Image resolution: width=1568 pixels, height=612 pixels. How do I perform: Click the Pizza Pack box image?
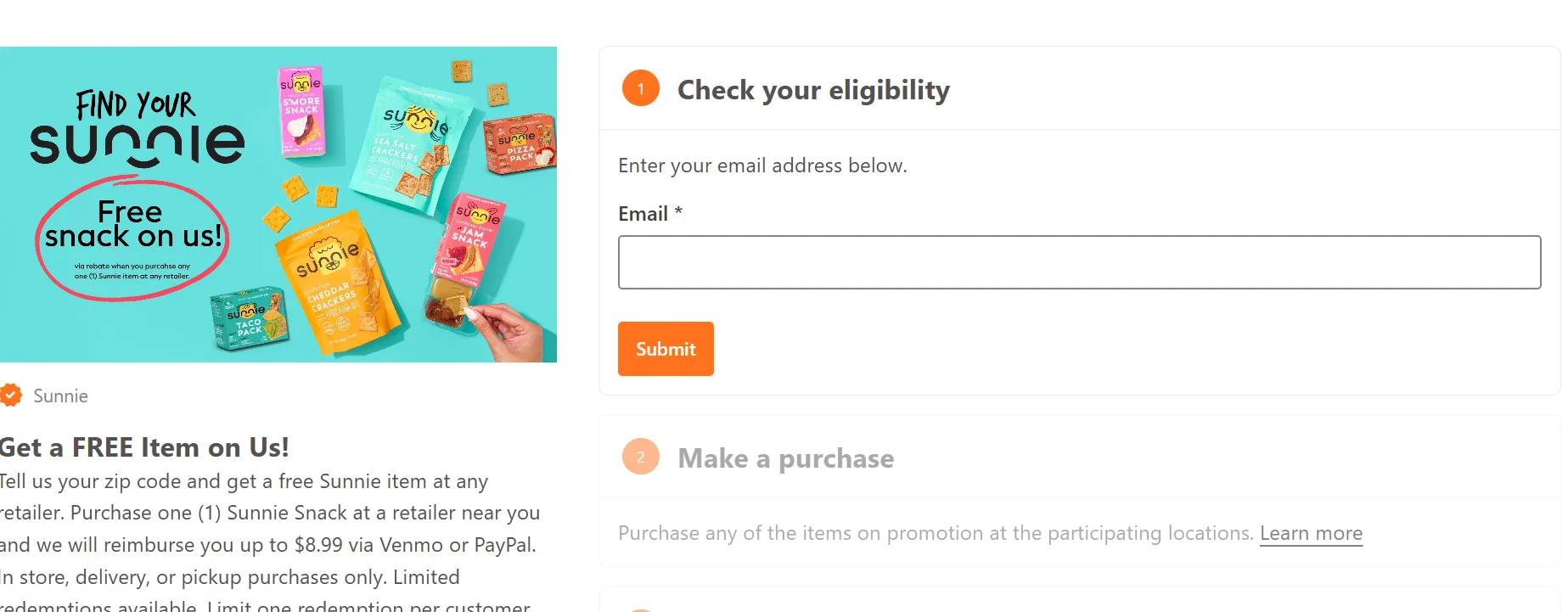(x=520, y=144)
